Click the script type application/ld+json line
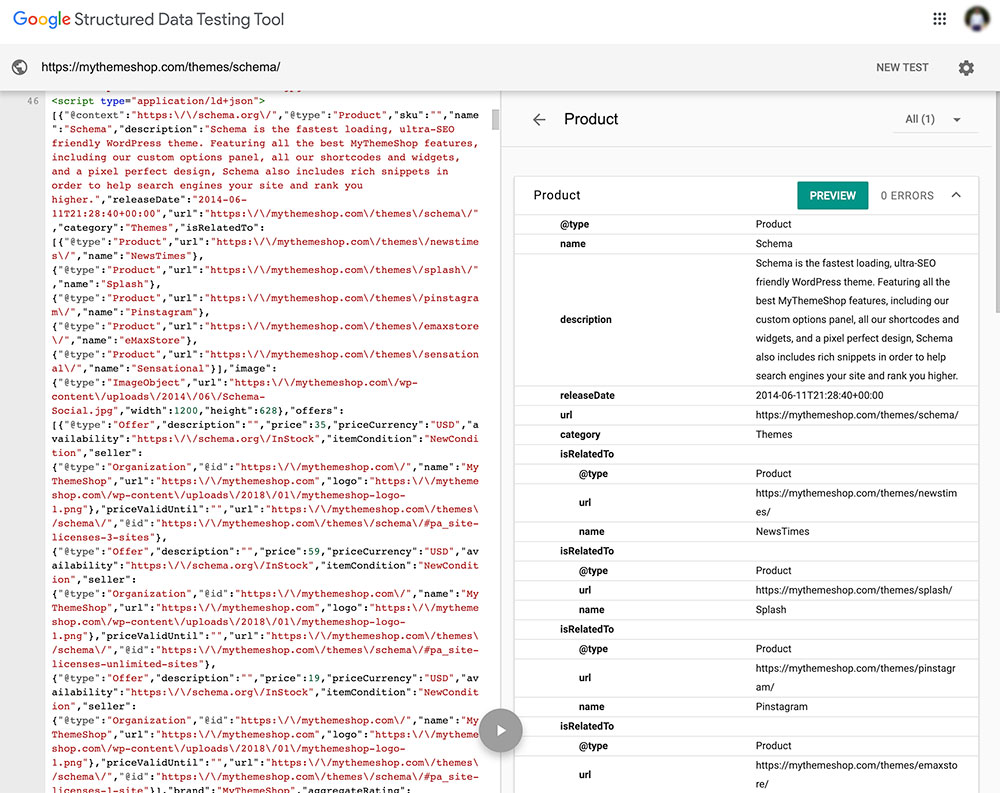 [158, 101]
